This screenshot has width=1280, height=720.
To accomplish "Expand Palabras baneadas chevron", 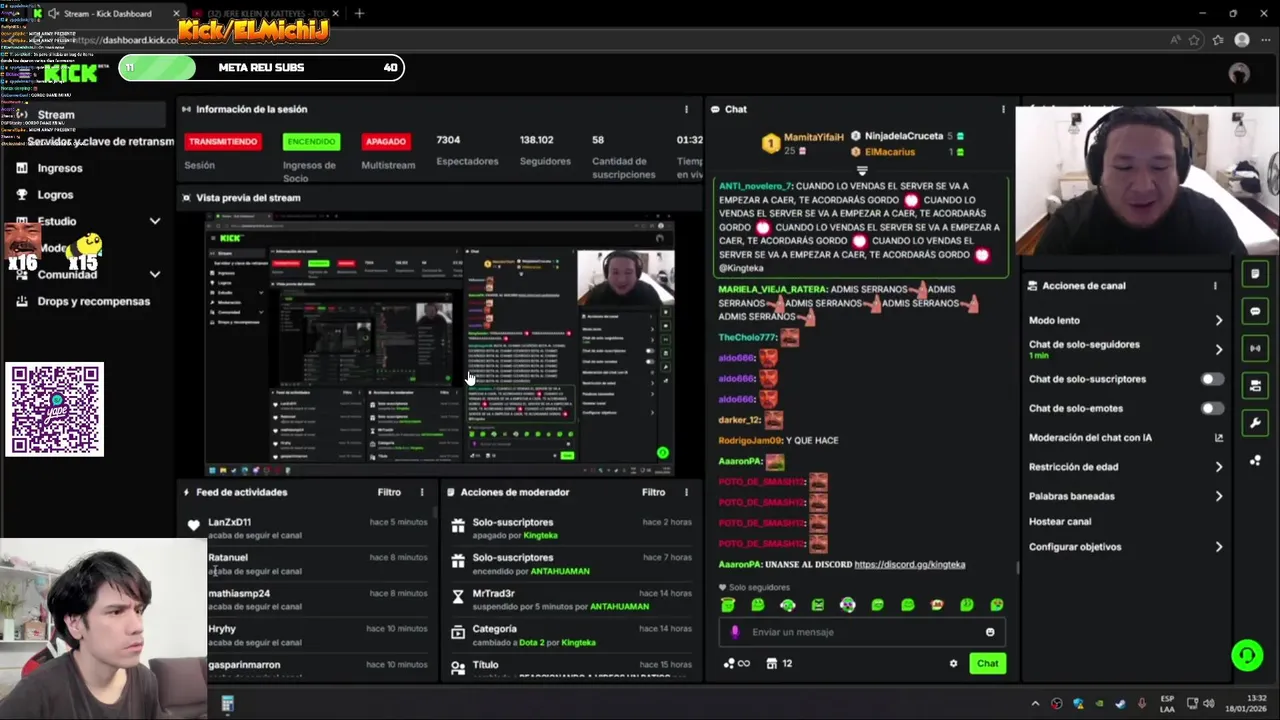I will click(1218, 496).
